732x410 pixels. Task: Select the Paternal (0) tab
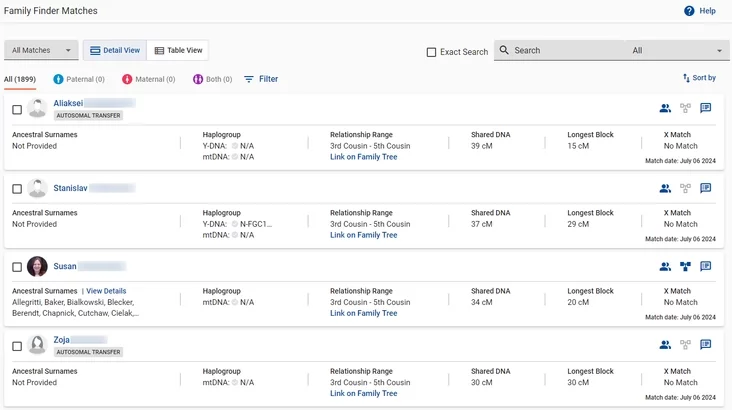[79, 79]
